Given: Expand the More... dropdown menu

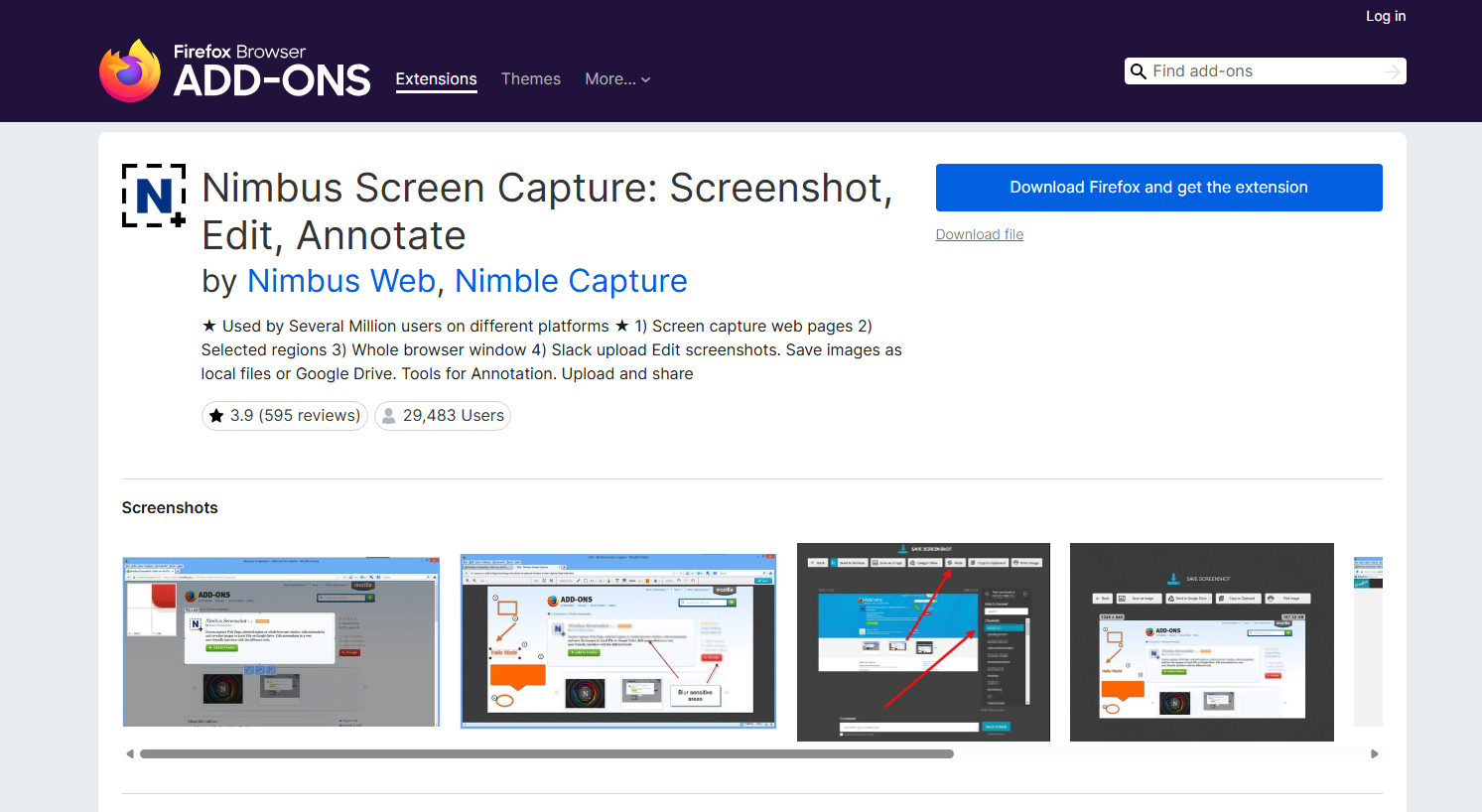Looking at the screenshot, I should point(617,79).
